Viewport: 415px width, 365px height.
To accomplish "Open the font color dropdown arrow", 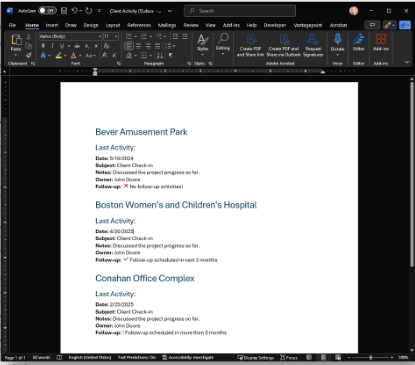I will pyautogui.click(x=80, y=56).
